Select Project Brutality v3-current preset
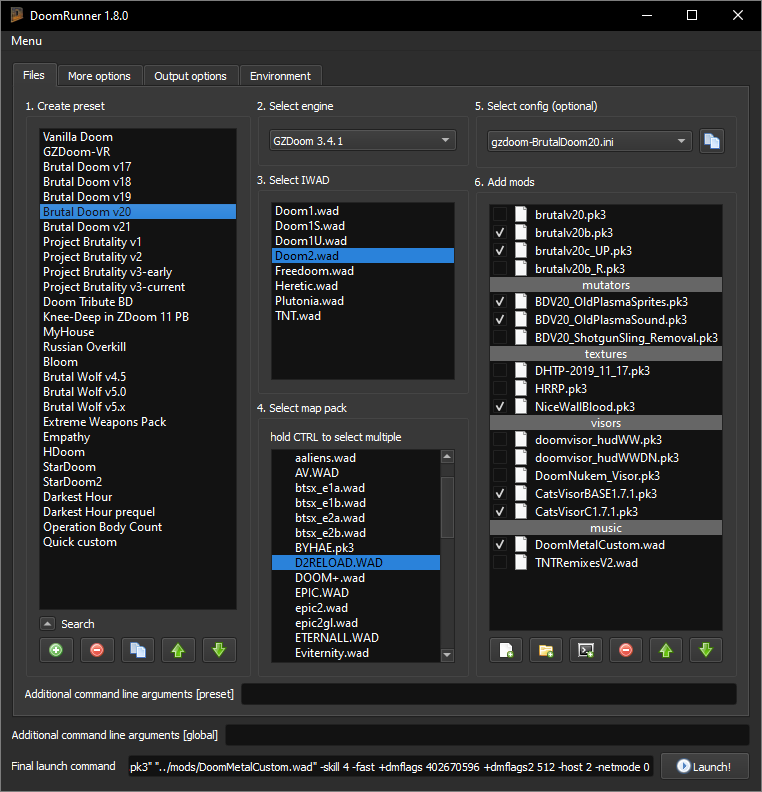Screen dimensions: 762x792 138,286
